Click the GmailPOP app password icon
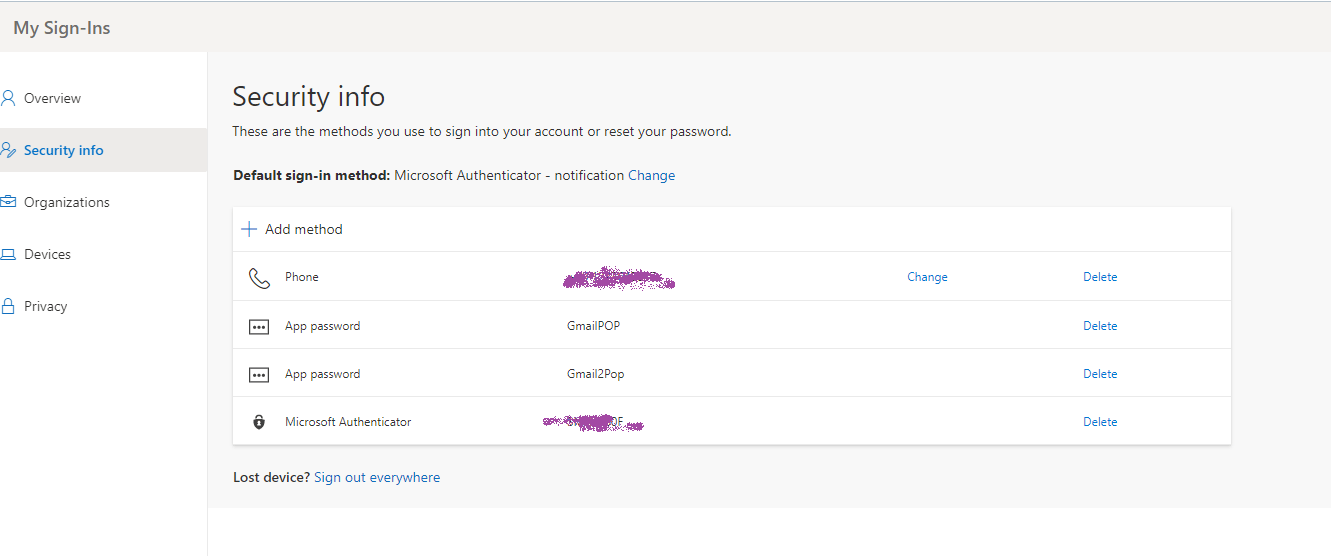Screen dimensions: 1331x556 [259, 326]
